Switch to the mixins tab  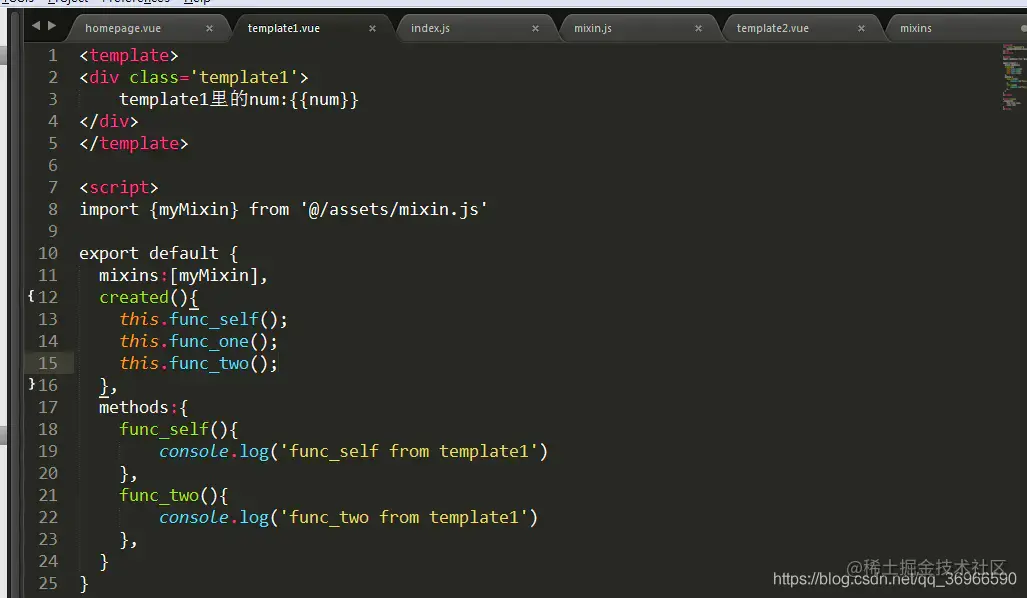point(915,30)
